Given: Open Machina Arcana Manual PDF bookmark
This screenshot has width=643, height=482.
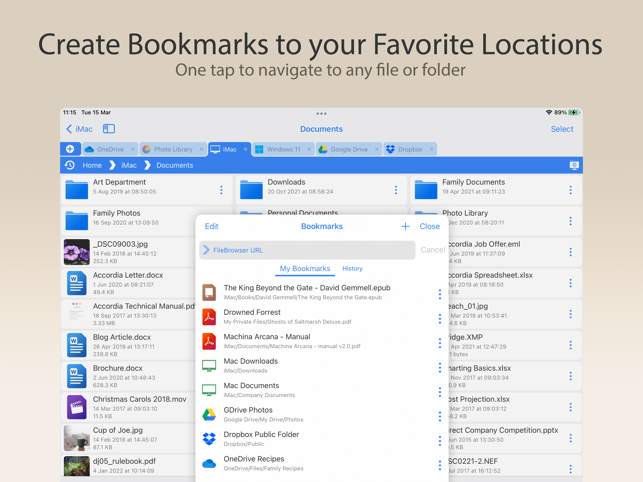Looking at the screenshot, I should click(x=316, y=341).
